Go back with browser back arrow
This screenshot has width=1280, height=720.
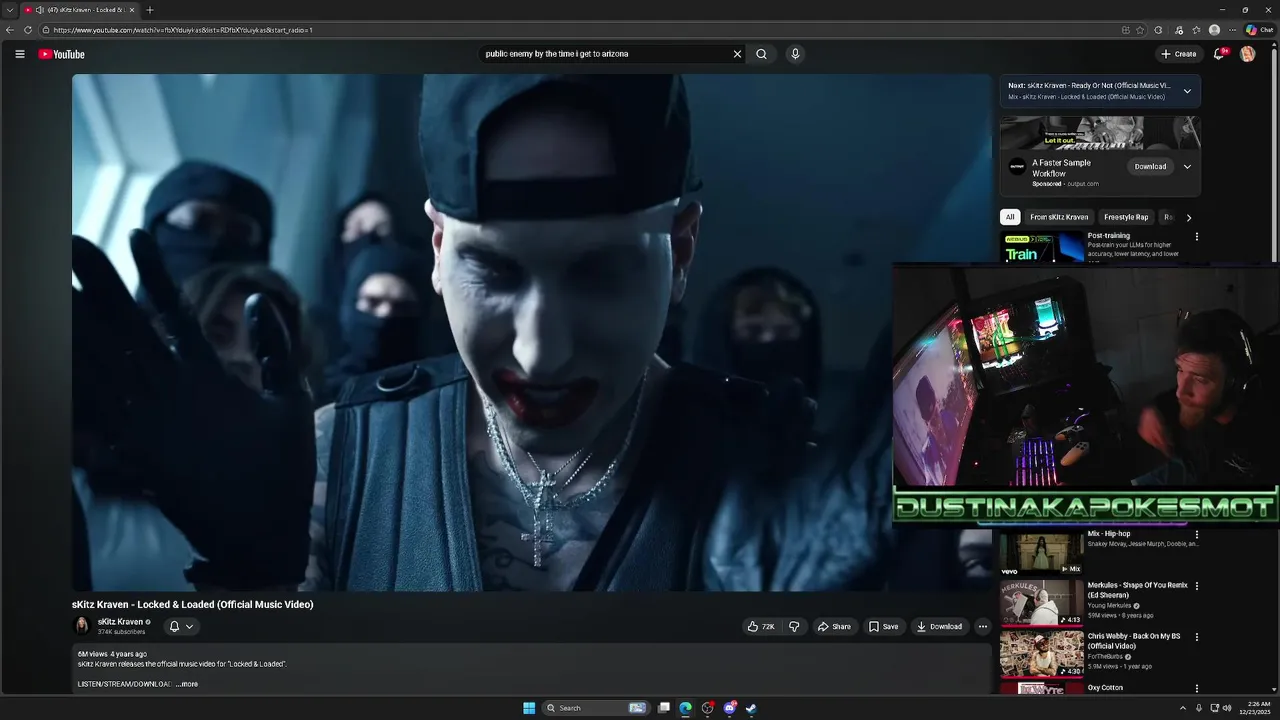tap(9, 30)
